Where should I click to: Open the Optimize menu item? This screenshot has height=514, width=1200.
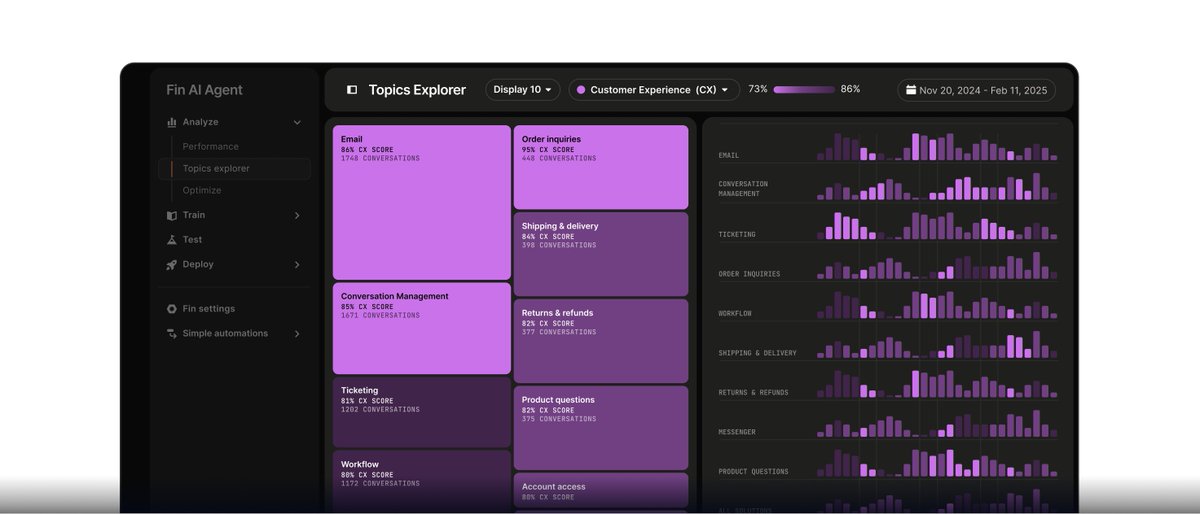pyautogui.click(x=202, y=191)
